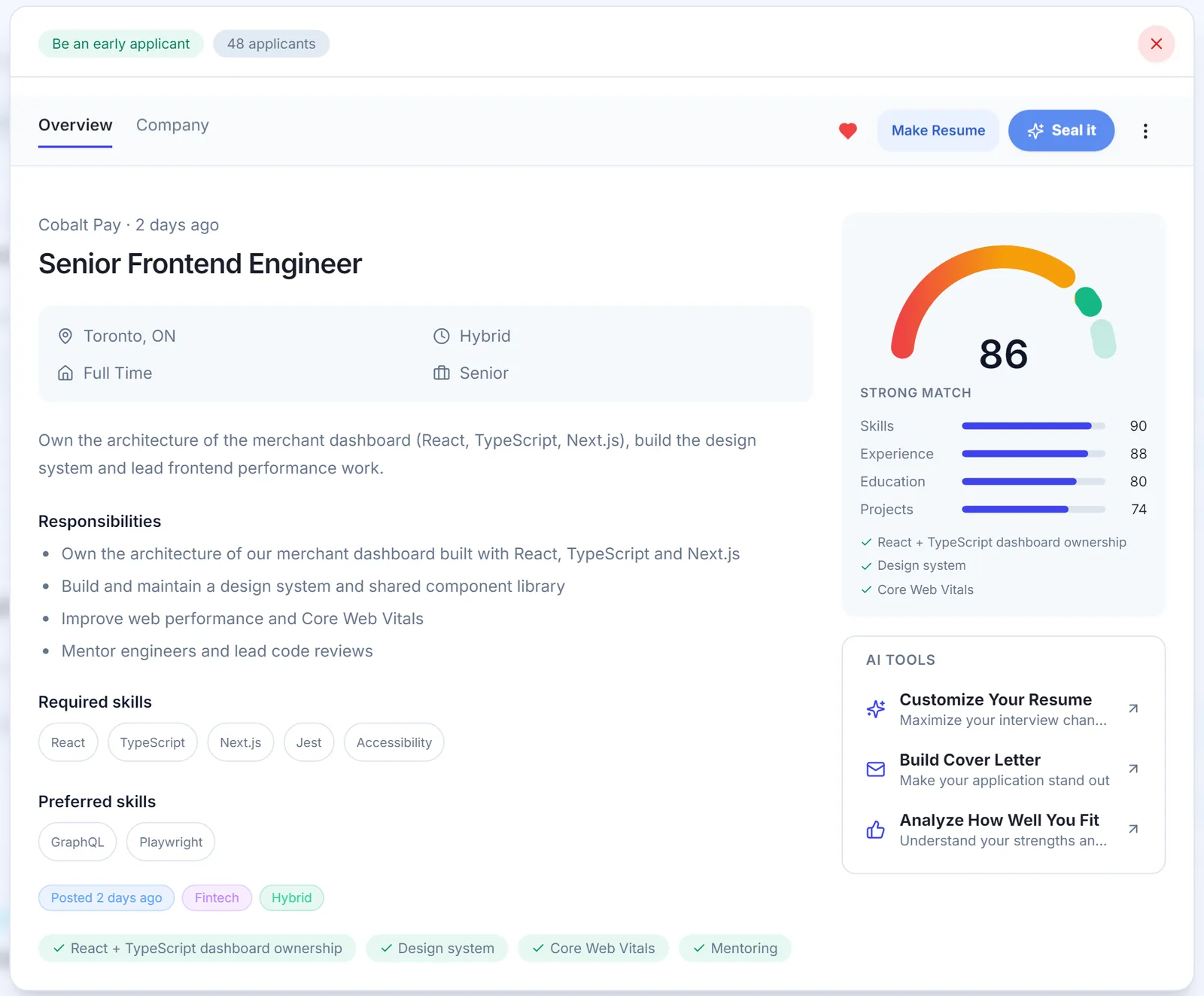Click the 48 applicants badge

click(271, 44)
